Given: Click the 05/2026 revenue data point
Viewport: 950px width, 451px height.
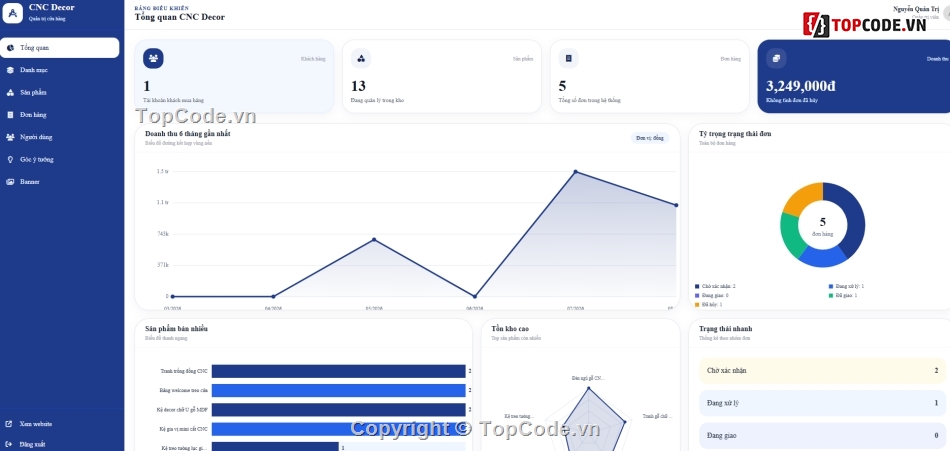Looking at the screenshot, I should pyautogui.click(x=374, y=239).
